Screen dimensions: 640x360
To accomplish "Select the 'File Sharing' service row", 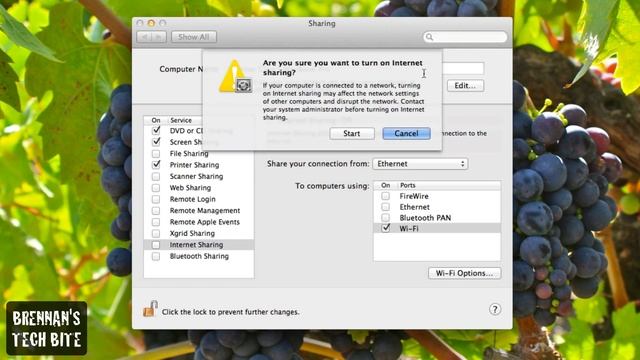I will tap(199, 153).
